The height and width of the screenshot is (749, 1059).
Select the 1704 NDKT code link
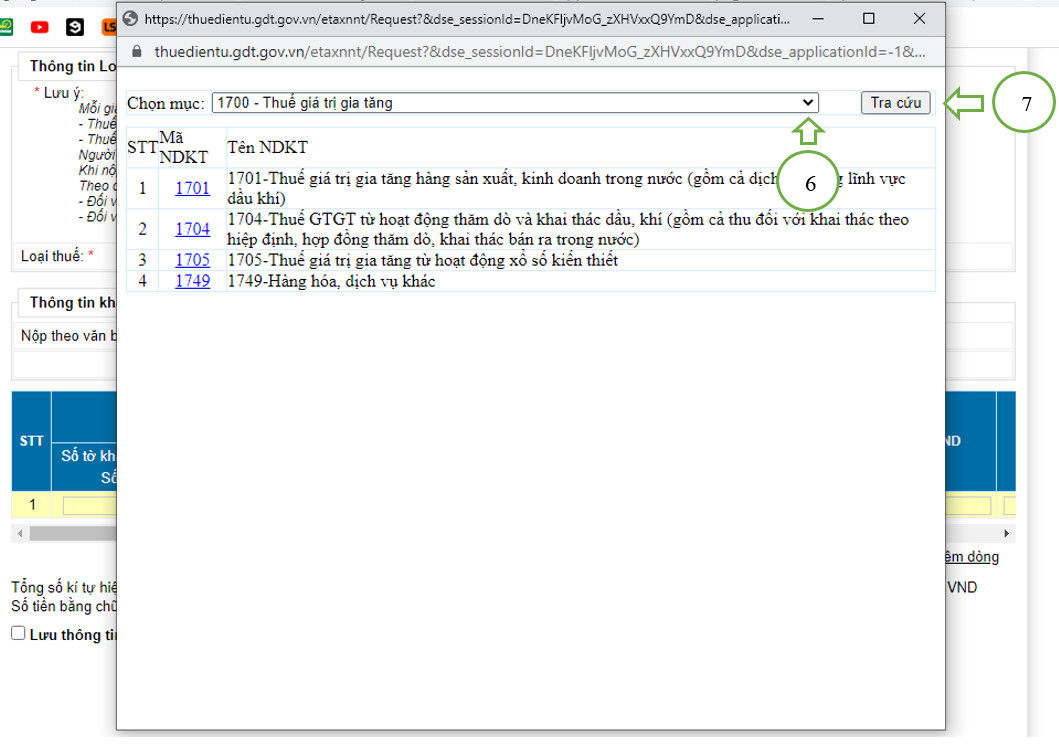(192, 230)
